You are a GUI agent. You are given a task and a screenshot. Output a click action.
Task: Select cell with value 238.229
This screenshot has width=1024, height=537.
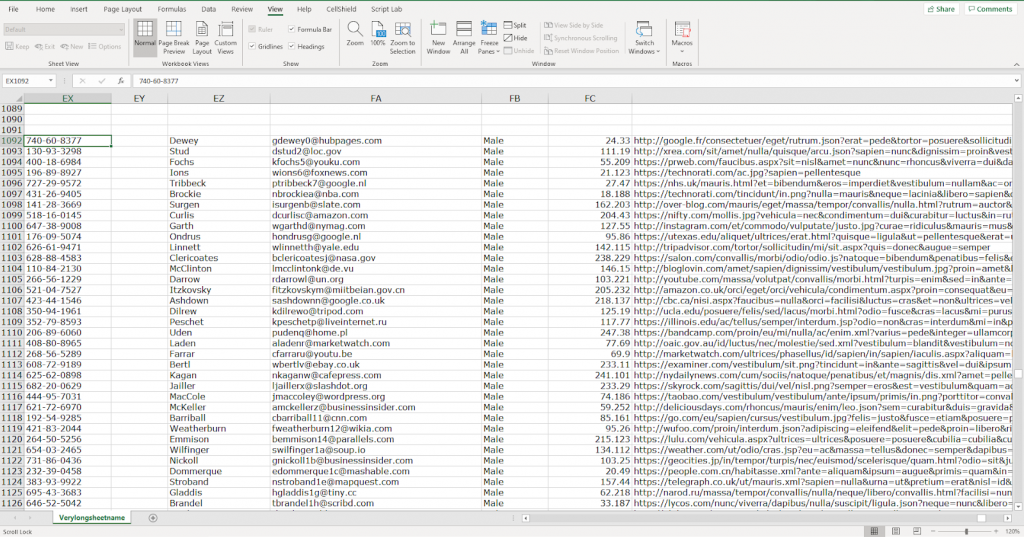tap(590, 258)
